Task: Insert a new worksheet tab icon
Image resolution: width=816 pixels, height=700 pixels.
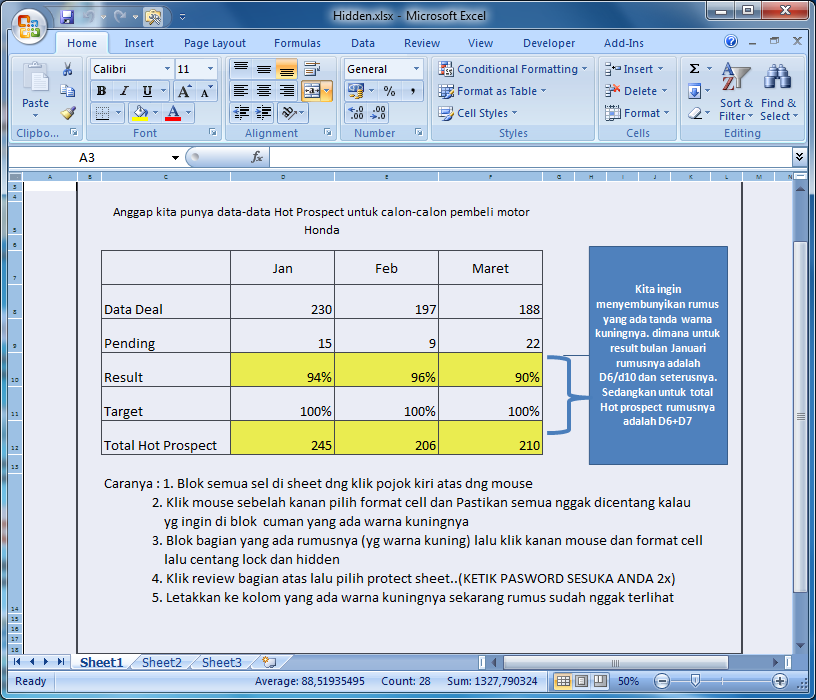Action: pyautogui.click(x=269, y=663)
